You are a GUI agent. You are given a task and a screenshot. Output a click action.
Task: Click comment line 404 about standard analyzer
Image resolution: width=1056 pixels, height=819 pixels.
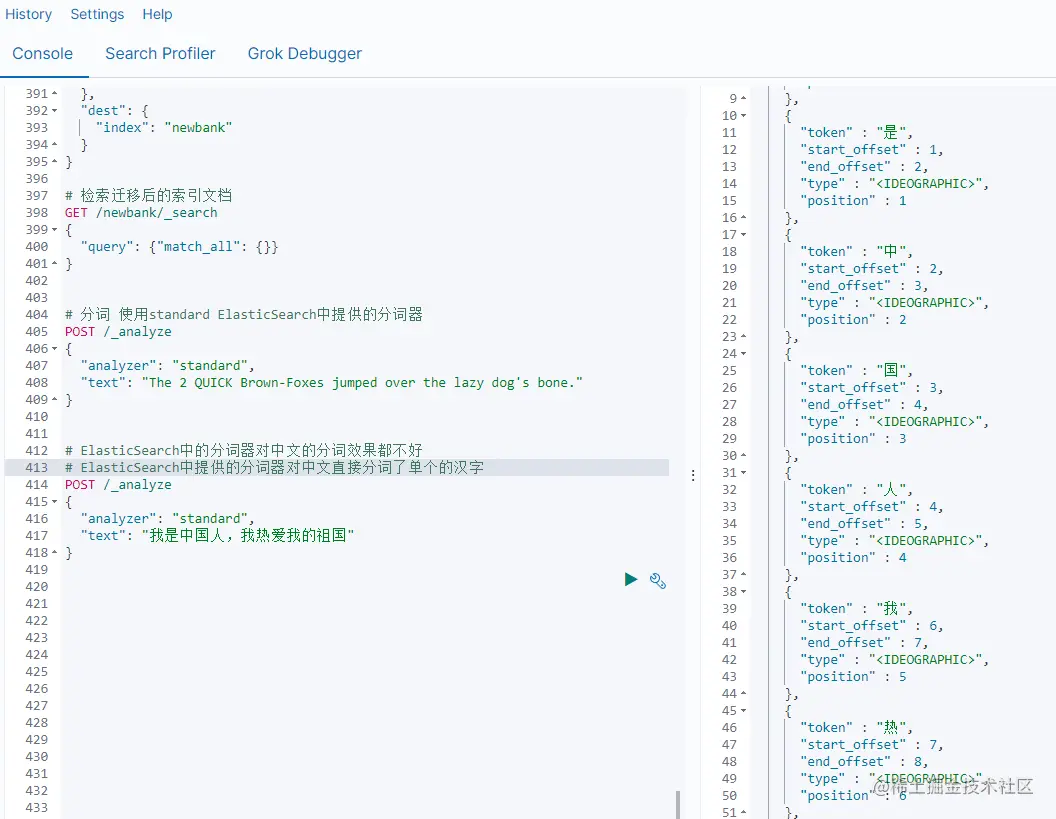coord(244,315)
